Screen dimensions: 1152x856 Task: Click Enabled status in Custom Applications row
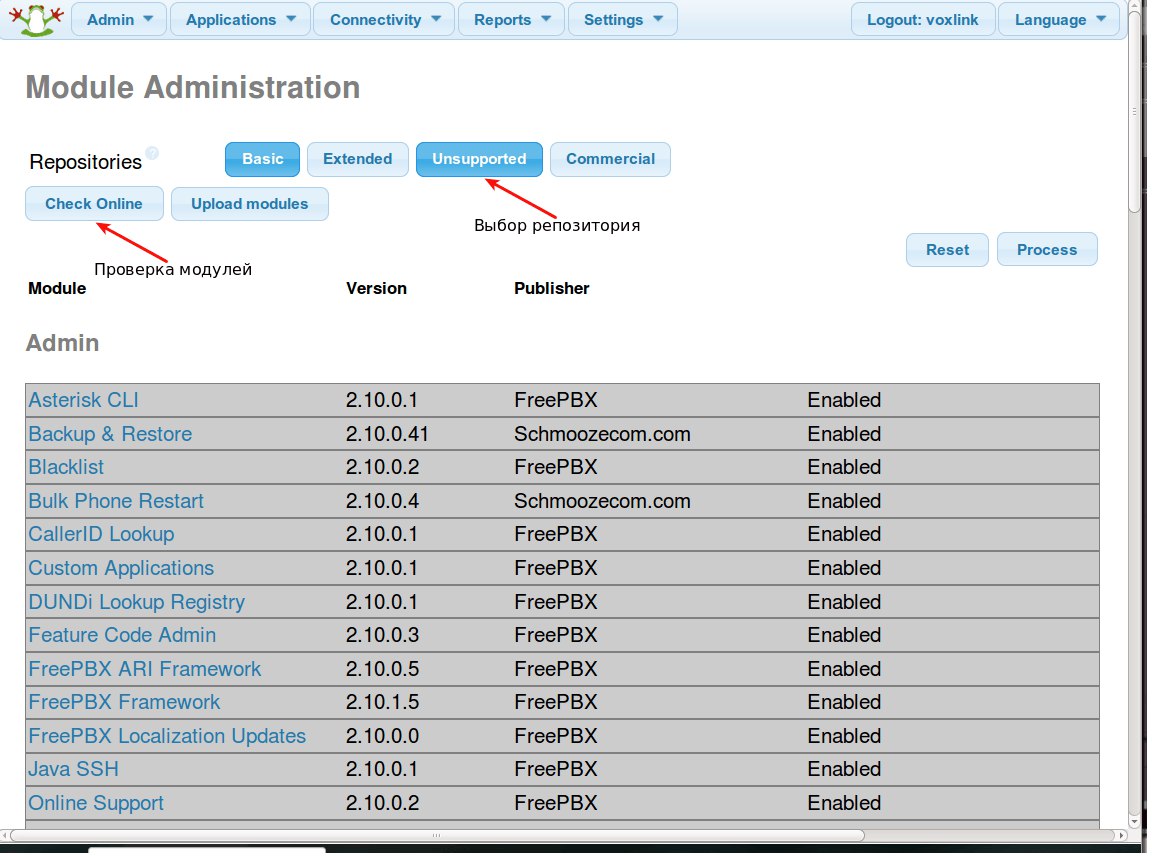point(844,568)
